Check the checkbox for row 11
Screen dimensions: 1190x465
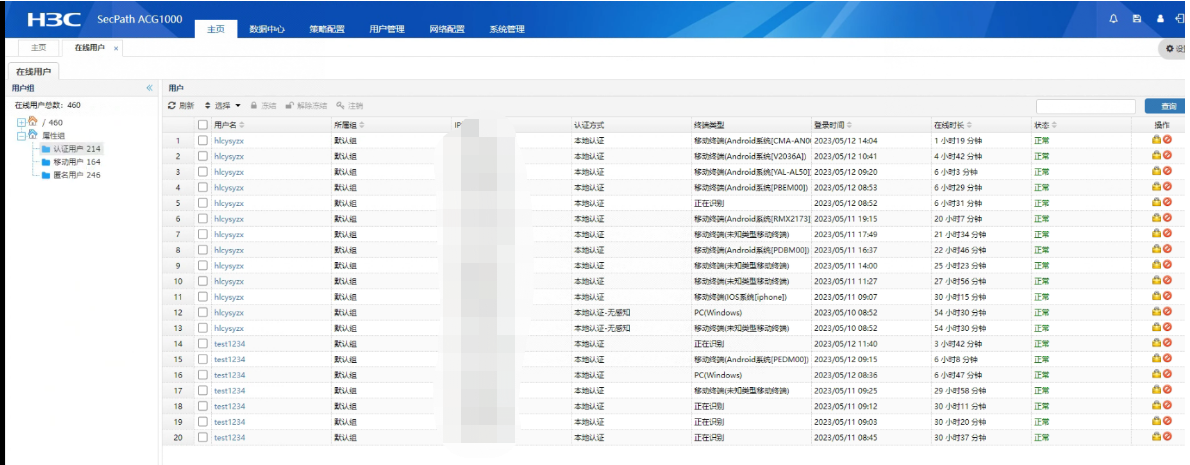[x=203, y=296]
